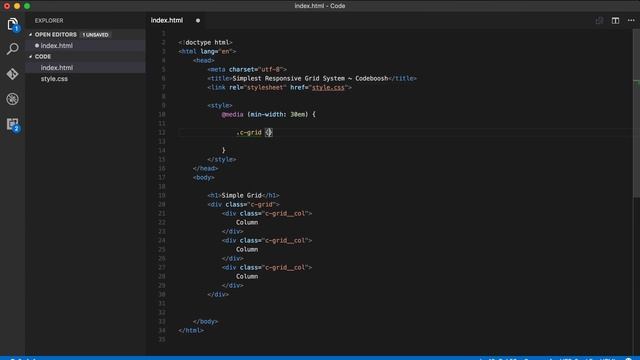Click the Split Editor icon
This screenshot has width=640, height=360.
click(615, 20)
